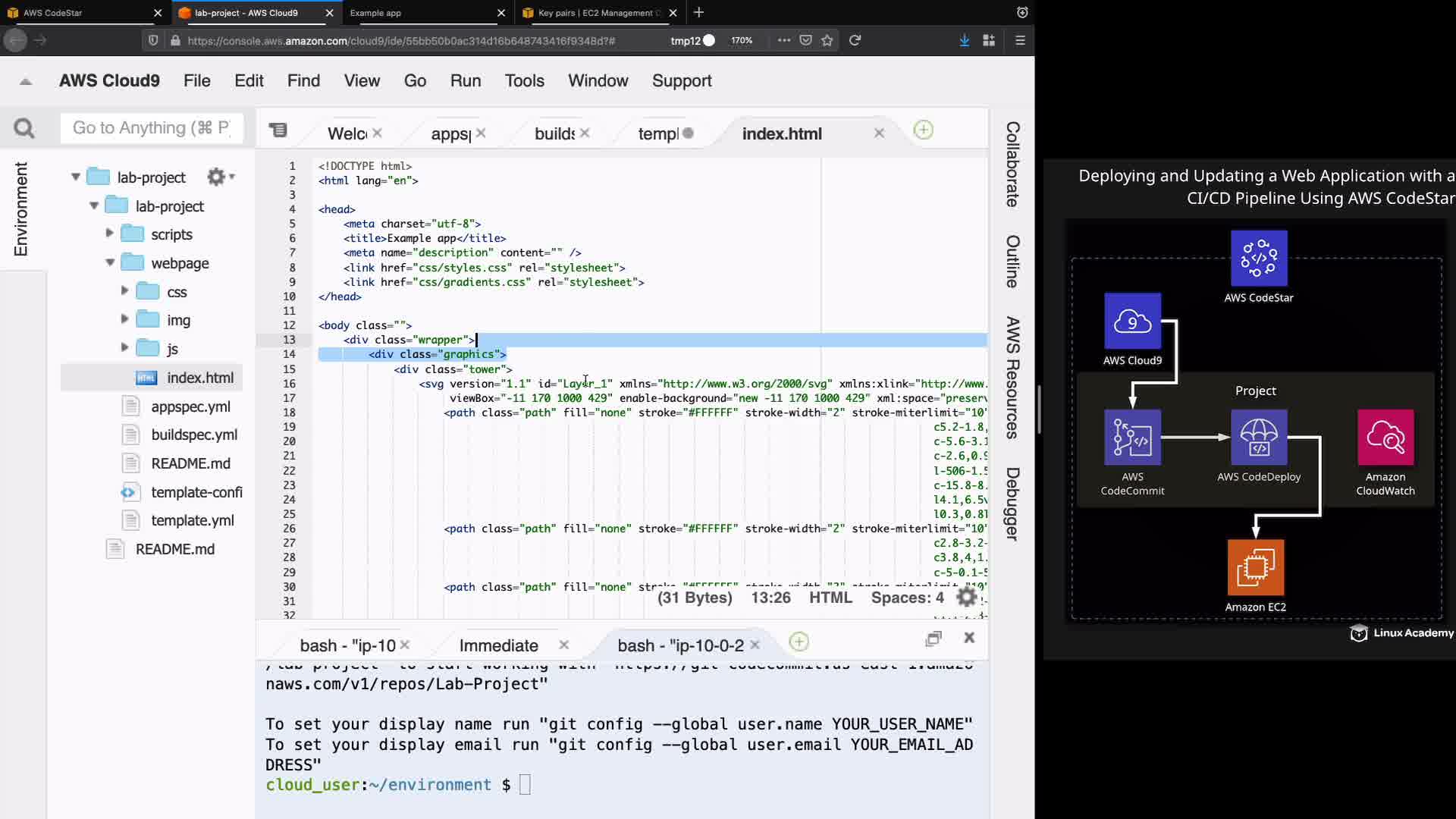This screenshot has width=1456, height=819.
Task: Collapse the webpage folder
Action: 110,262
